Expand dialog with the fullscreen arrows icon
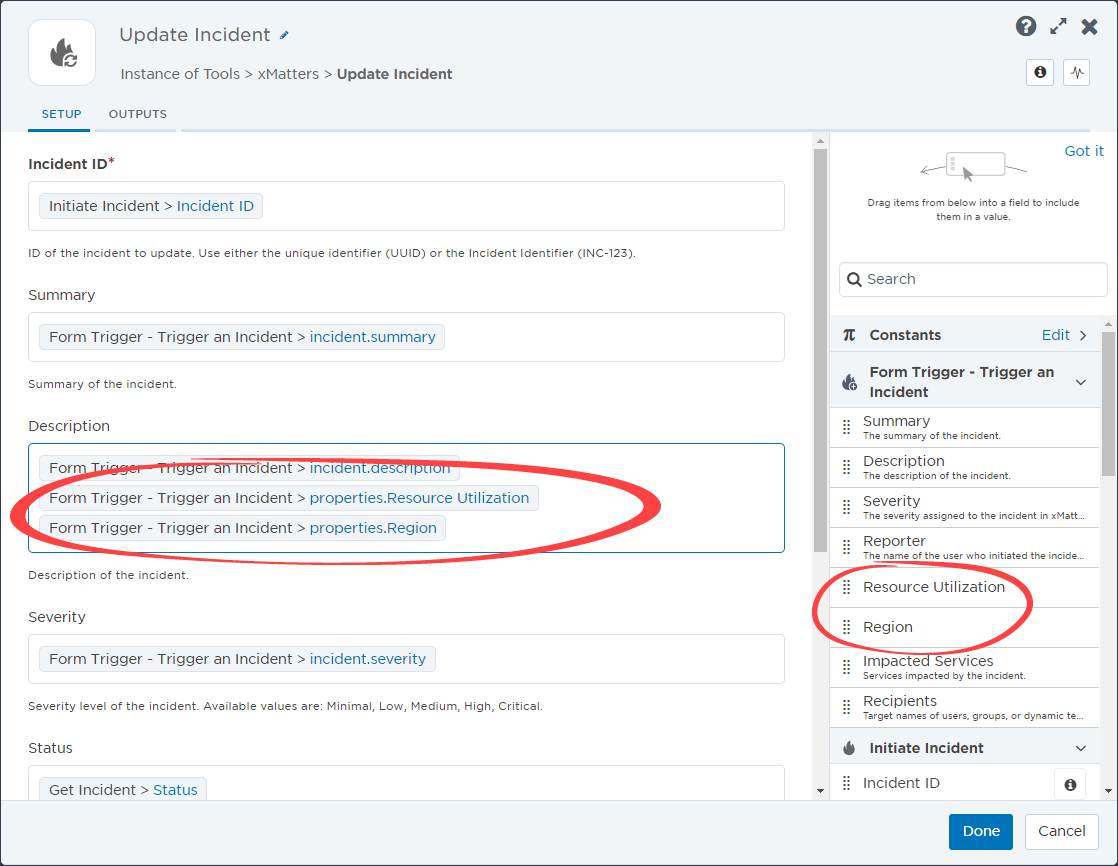The height and width of the screenshot is (866, 1118). point(1058,26)
